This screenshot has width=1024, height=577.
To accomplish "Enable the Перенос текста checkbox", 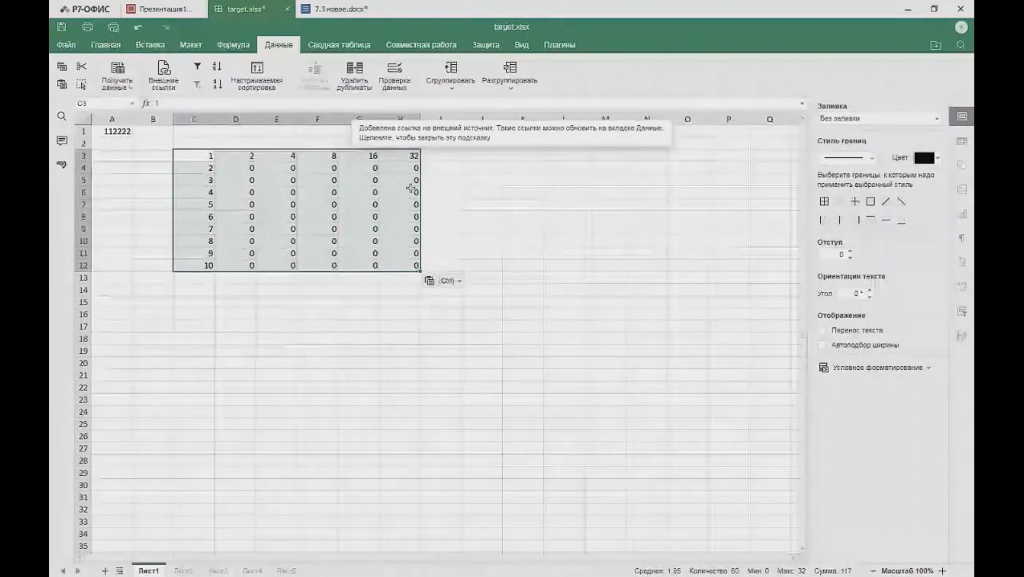I will [823, 330].
